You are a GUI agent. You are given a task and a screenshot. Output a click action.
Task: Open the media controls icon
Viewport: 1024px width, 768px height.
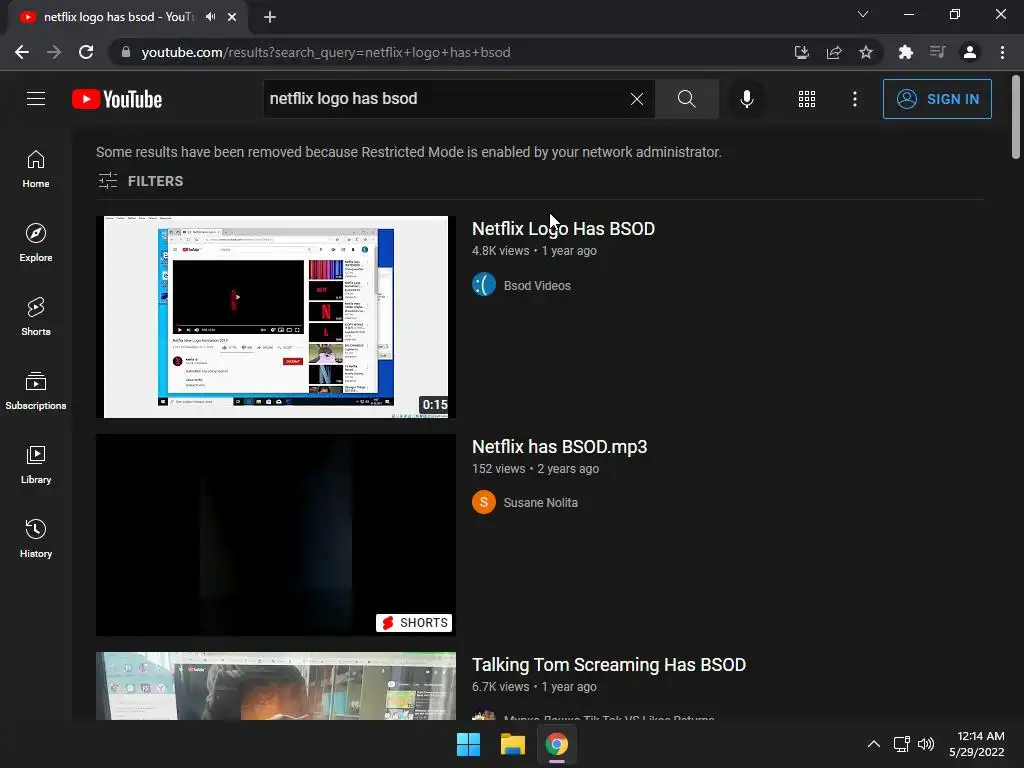(x=938, y=52)
